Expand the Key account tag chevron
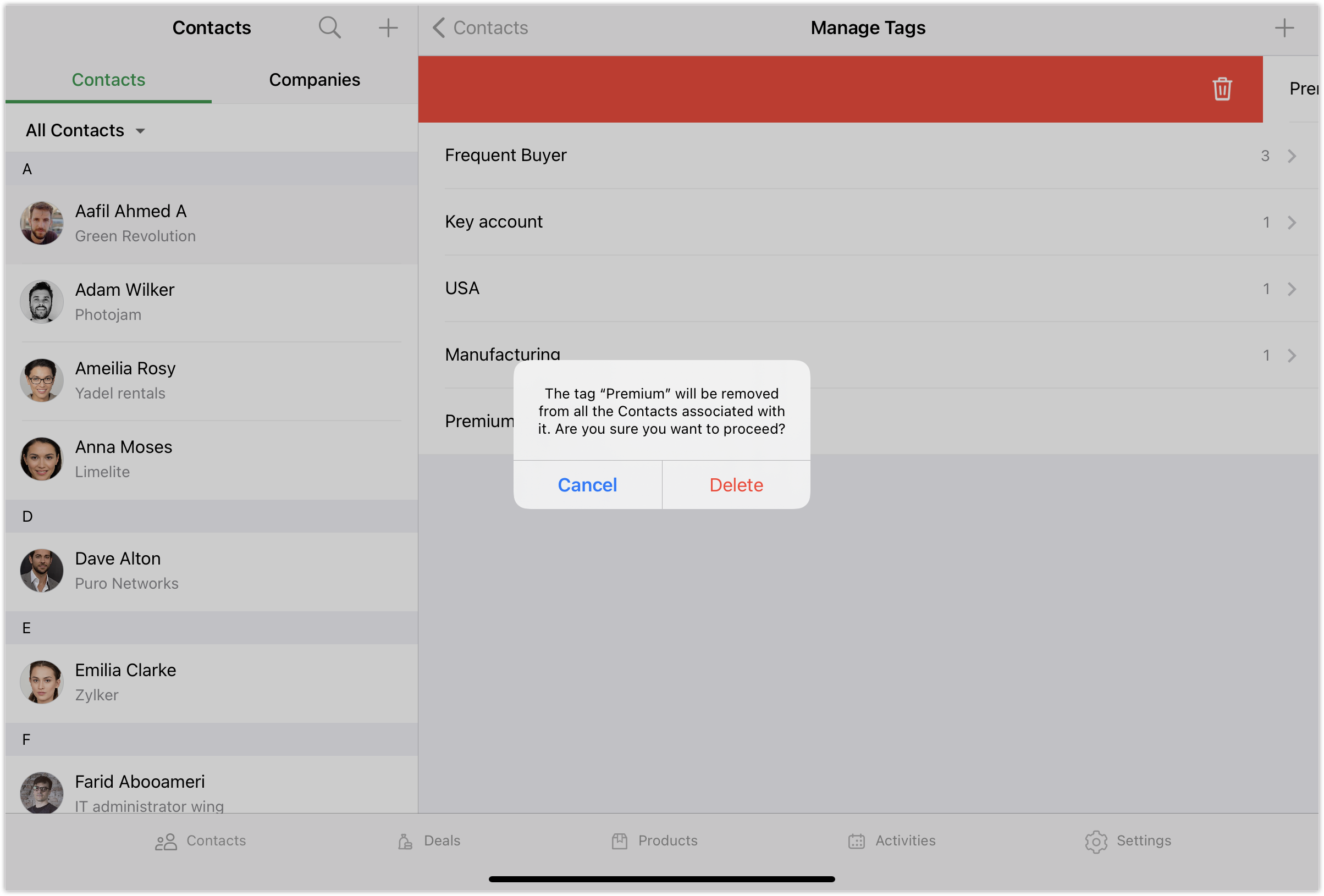 (1292, 222)
